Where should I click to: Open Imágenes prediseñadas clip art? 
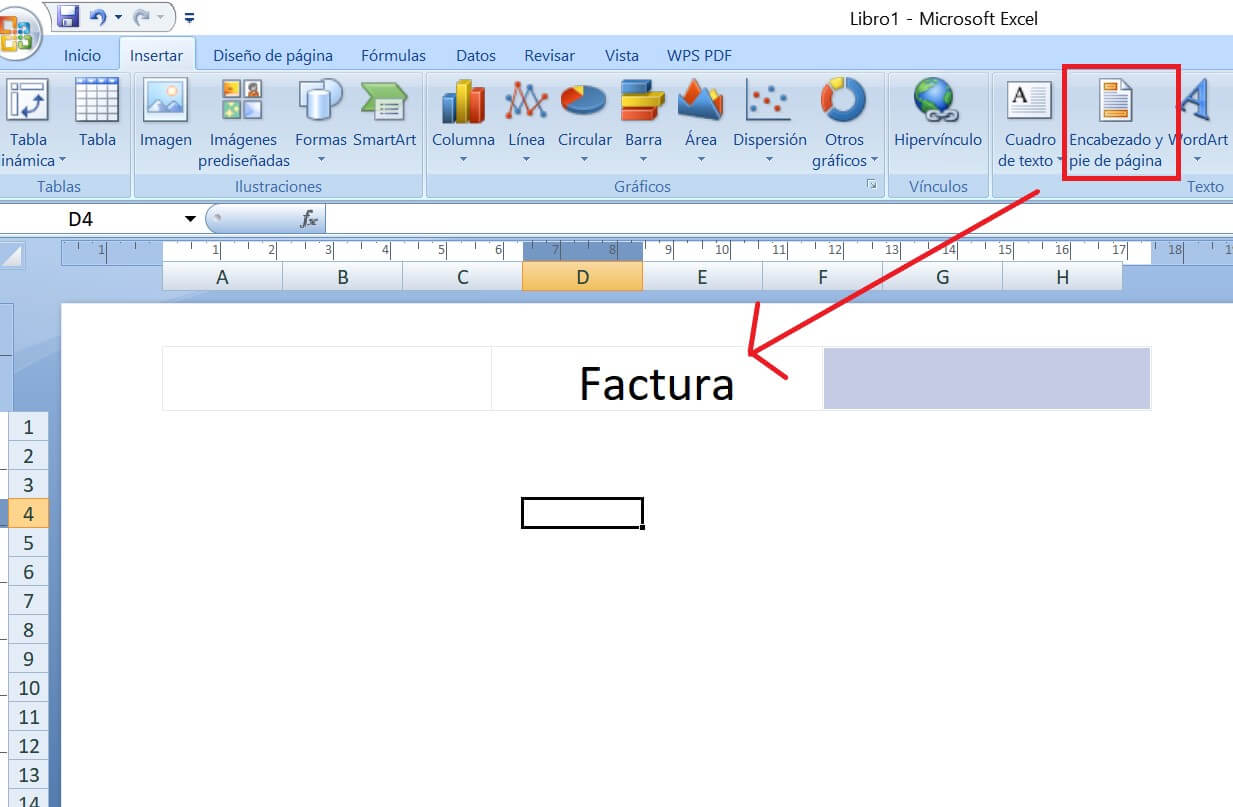click(x=244, y=123)
